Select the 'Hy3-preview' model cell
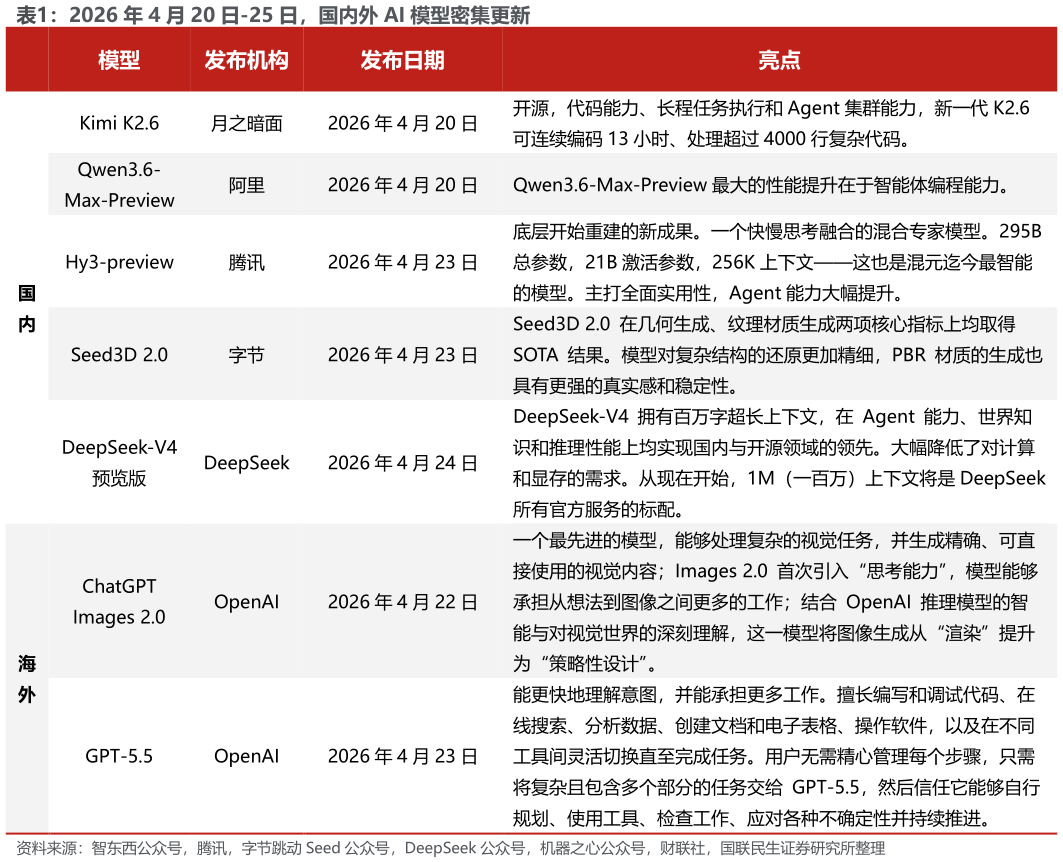This screenshot has height=862, width=1063. pyautogui.click(x=119, y=262)
